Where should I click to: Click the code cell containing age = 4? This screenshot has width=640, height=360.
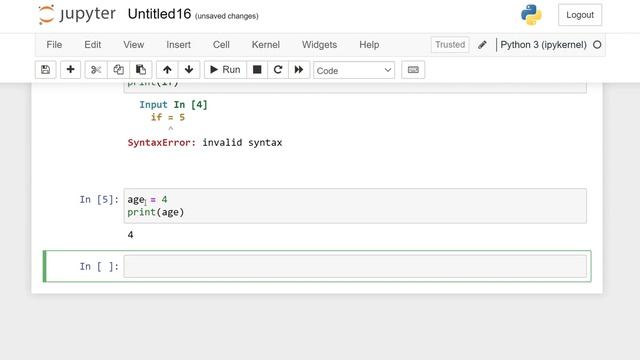[x=355, y=206]
